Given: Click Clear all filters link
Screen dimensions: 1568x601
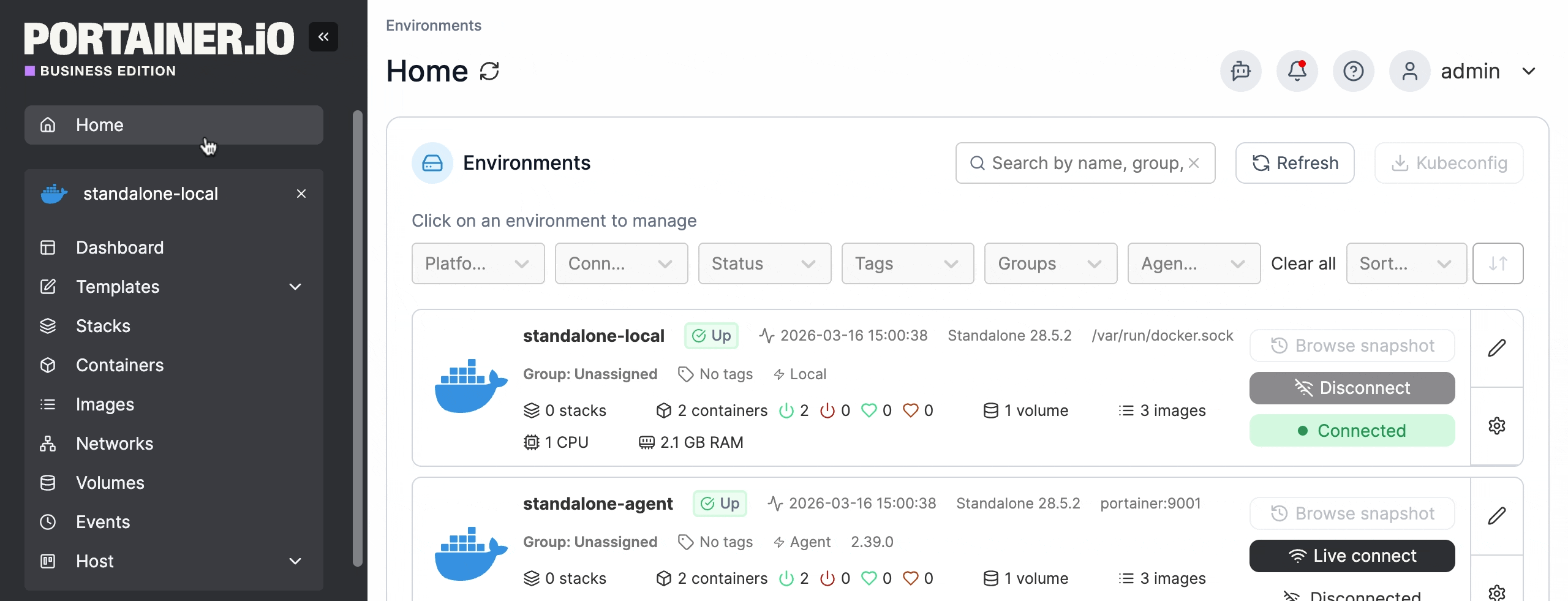Looking at the screenshot, I should 1303,263.
